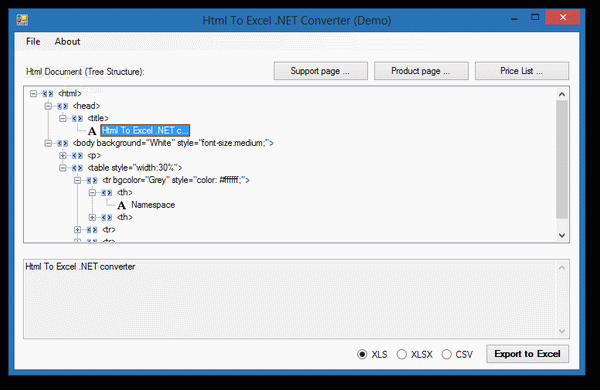Select the Namespace text node

click(153, 205)
